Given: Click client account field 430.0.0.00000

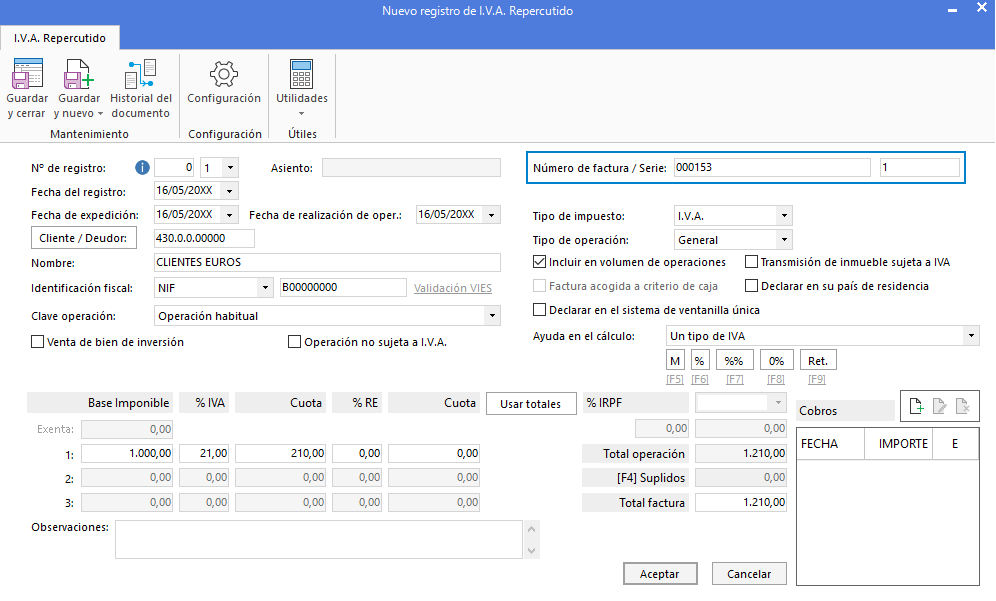Looking at the screenshot, I should click(x=205, y=238).
